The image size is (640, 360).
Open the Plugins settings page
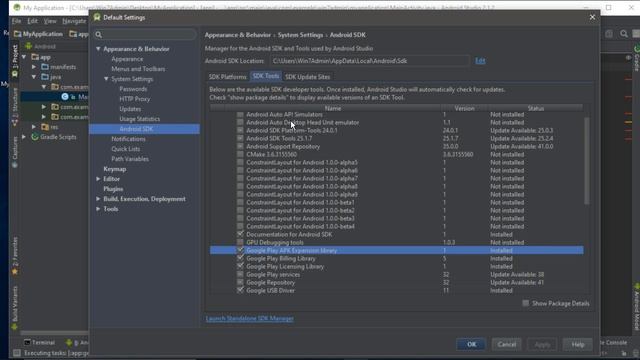[113, 189]
